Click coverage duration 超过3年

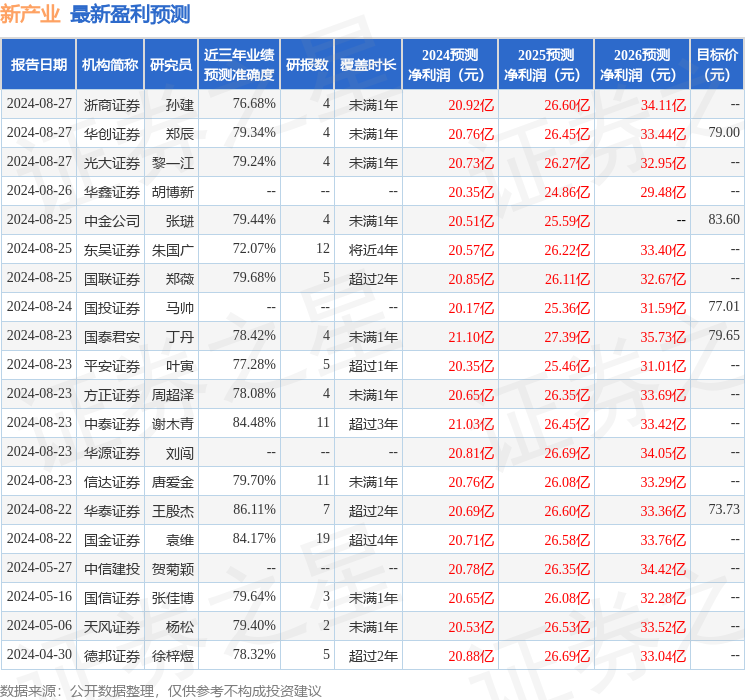pyautogui.click(x=373, y=424)
